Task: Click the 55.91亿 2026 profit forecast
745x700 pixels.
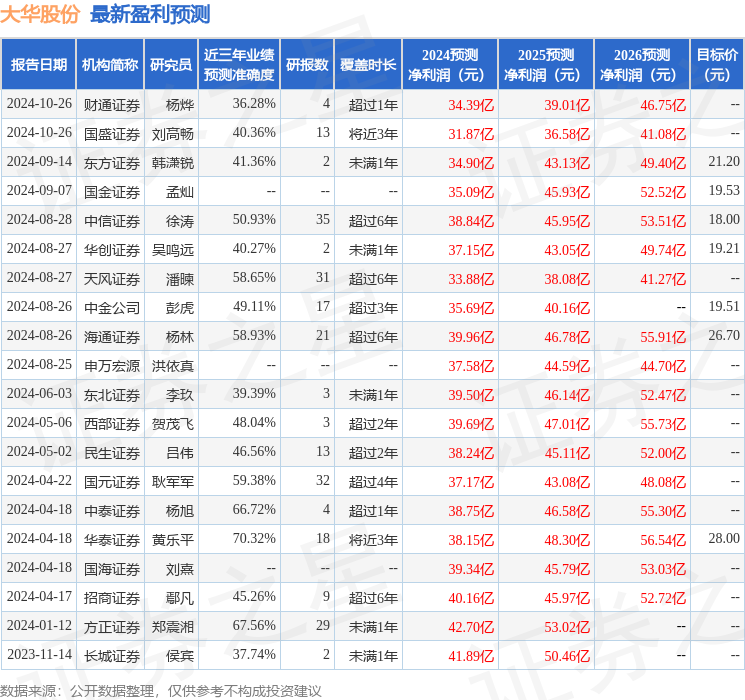Action: [x=663, y=337]
